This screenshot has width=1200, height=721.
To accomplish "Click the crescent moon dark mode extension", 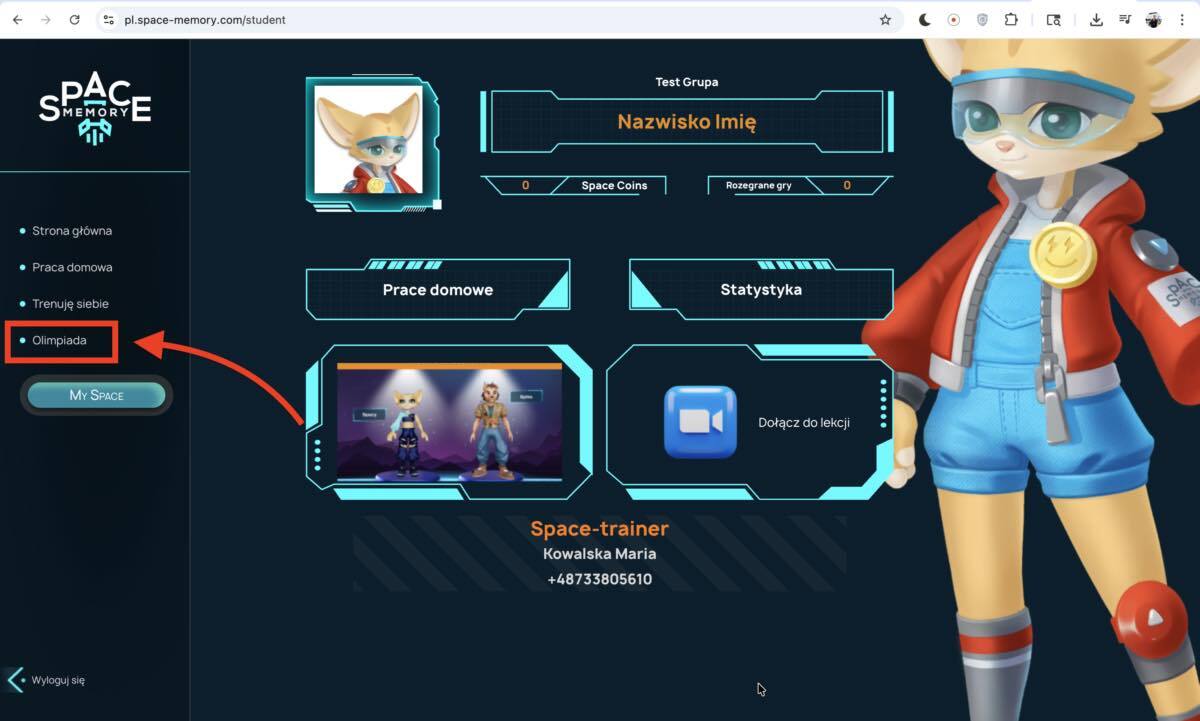I will pyautogui.click(x=925, y=19).
